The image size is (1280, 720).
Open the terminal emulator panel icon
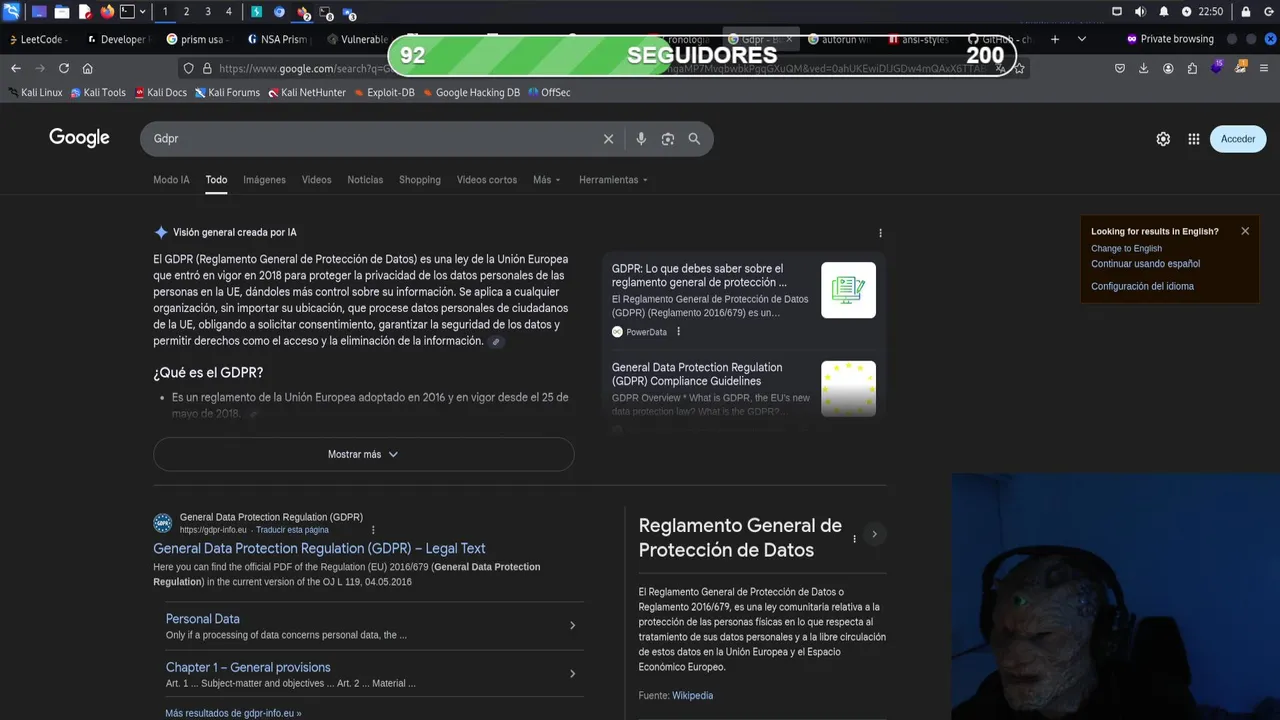pyautogui.click(x=127, y=12)
